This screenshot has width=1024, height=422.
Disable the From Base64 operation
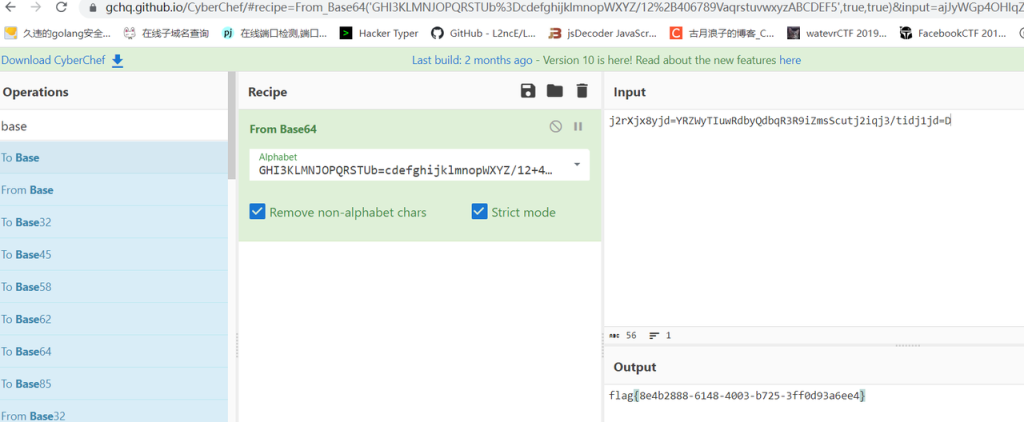click(x=556, y=127)
